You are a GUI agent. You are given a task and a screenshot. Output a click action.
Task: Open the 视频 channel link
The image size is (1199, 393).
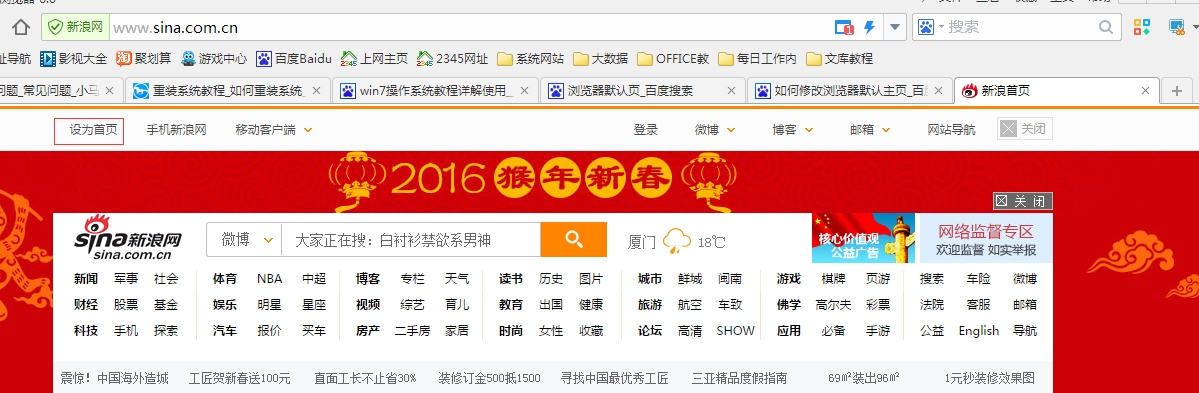[x=368, y=304]
